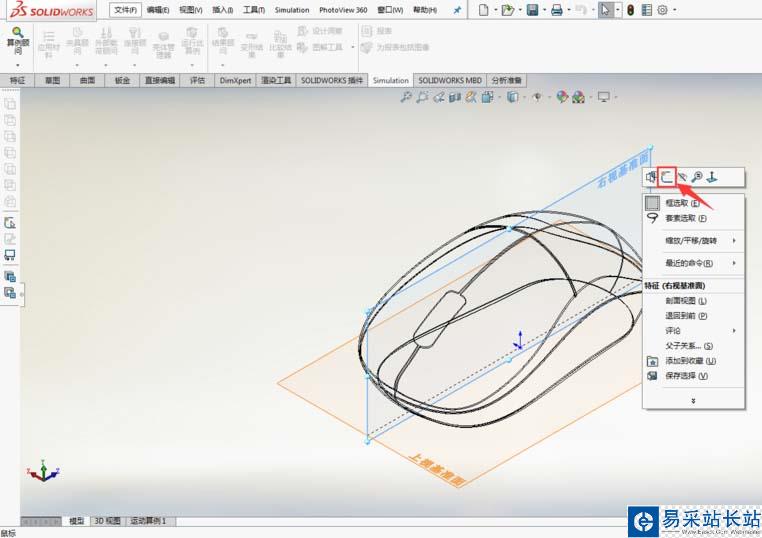Click the Save floppy disk icon
The image size is (762, 538).
coord(533,10)
